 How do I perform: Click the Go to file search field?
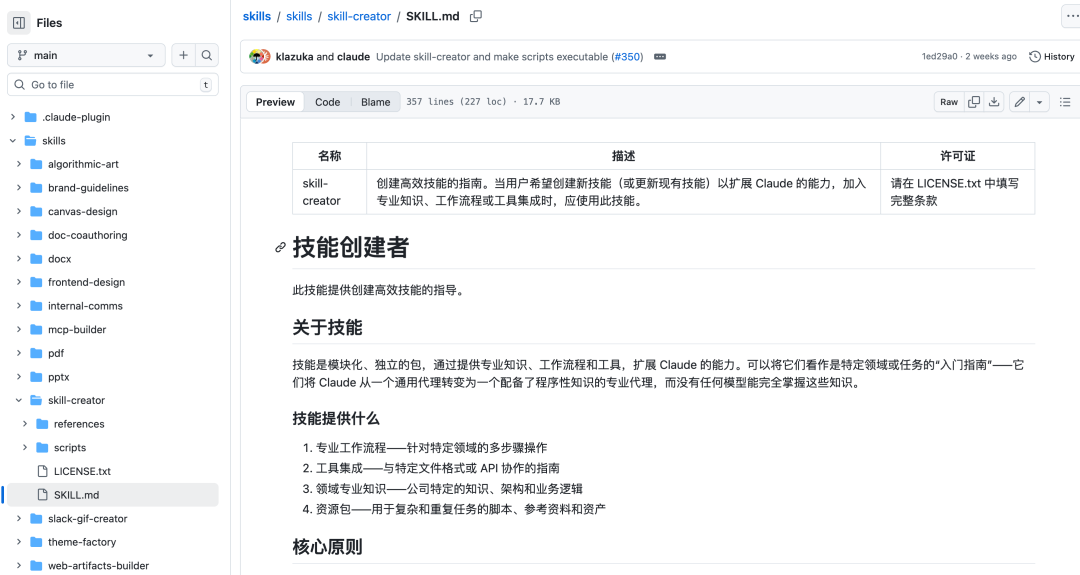110,85
